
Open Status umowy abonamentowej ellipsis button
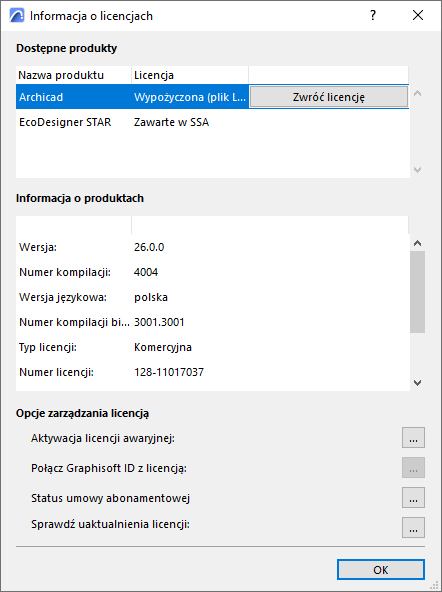click(x=413, y=498)
